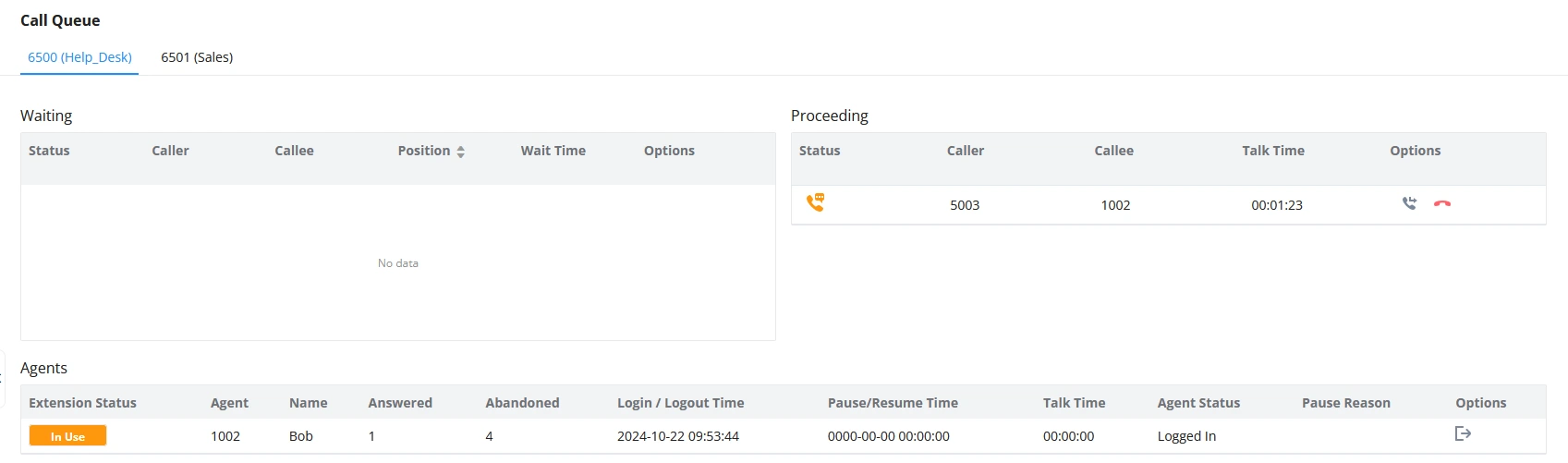Screen dimensions: 1568x463
Task: Hang up the call from 5003
Action: click(x=1442, y=203)
